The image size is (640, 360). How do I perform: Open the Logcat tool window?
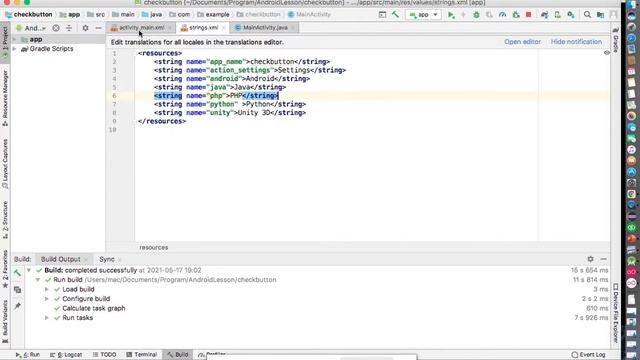[x=66, y=355]
